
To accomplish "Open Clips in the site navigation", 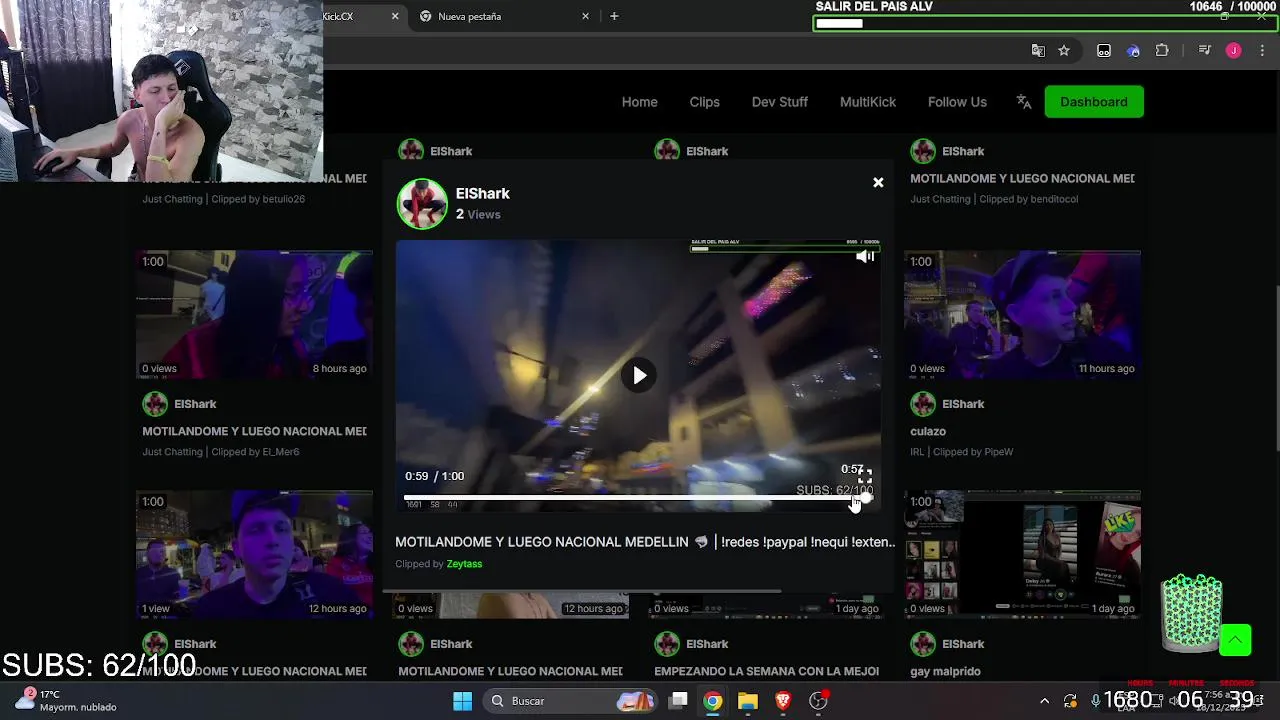I will point(704,102).
